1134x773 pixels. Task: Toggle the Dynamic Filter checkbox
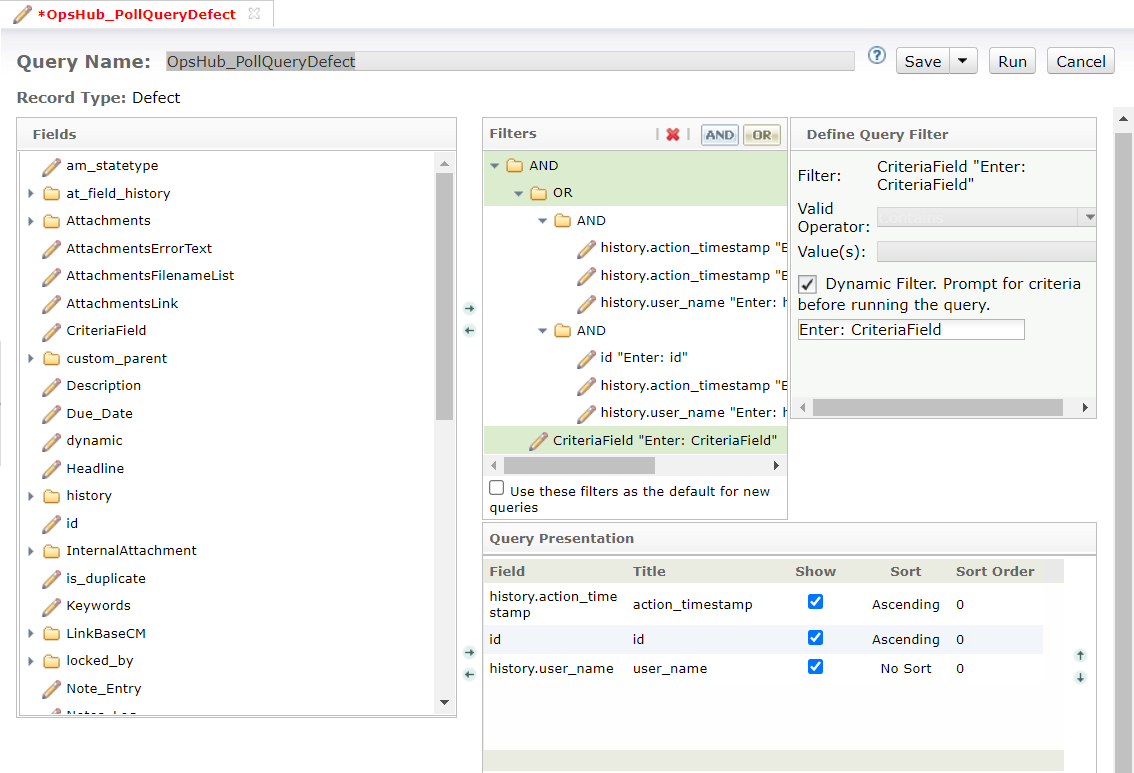[x=808, y=285]
